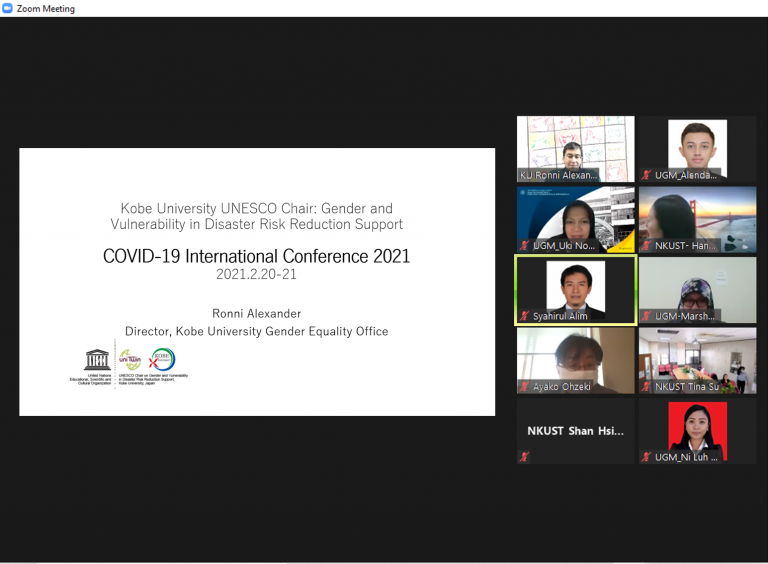Select NKUST- Han... participant video tile

point(697,219)
